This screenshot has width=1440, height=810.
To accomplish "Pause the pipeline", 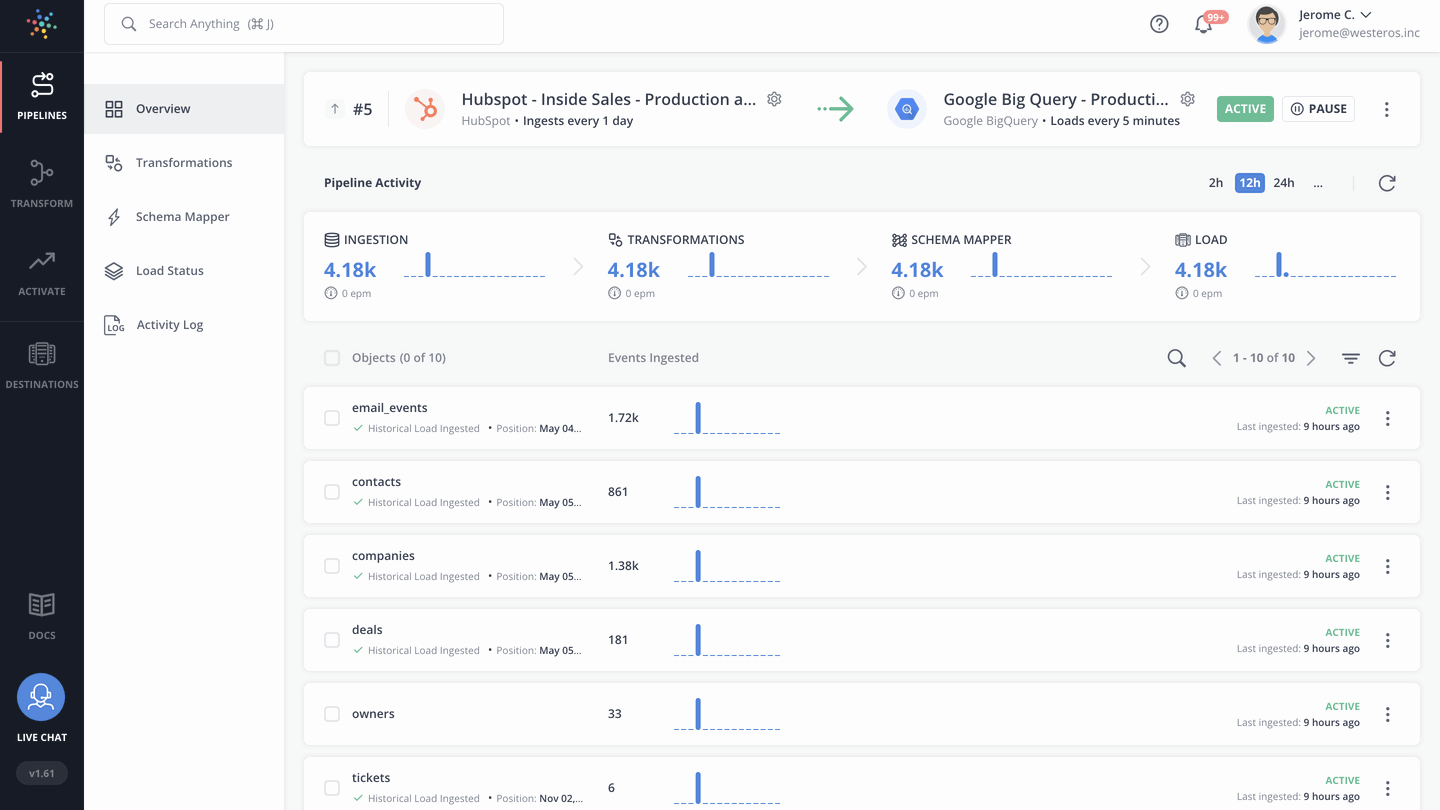I will tap(1318, 108).
